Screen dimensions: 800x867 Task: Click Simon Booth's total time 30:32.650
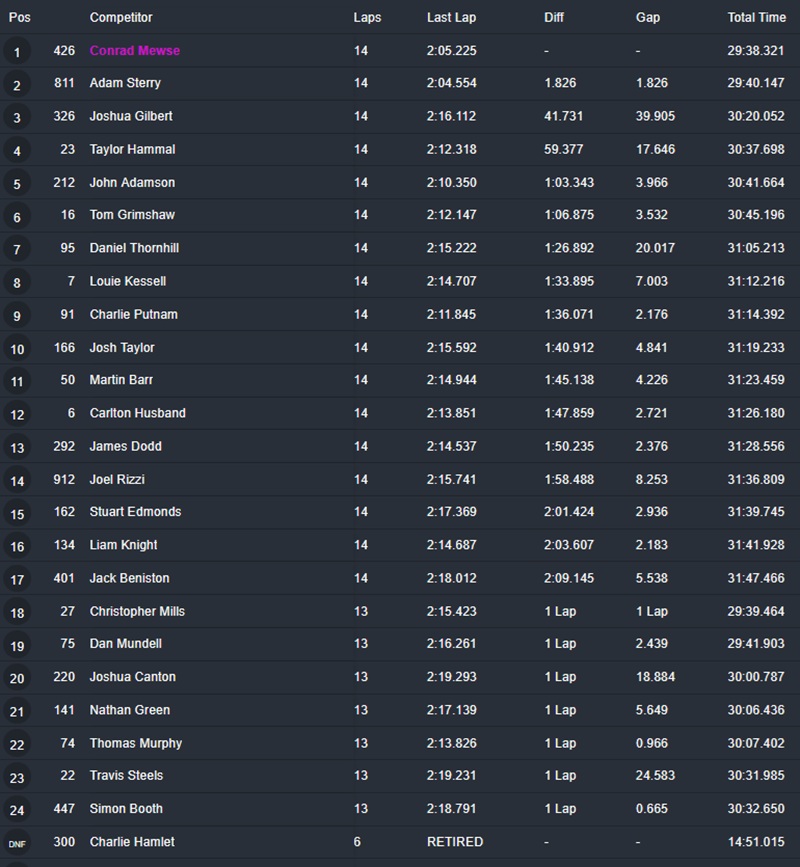[x=756, y=809]
